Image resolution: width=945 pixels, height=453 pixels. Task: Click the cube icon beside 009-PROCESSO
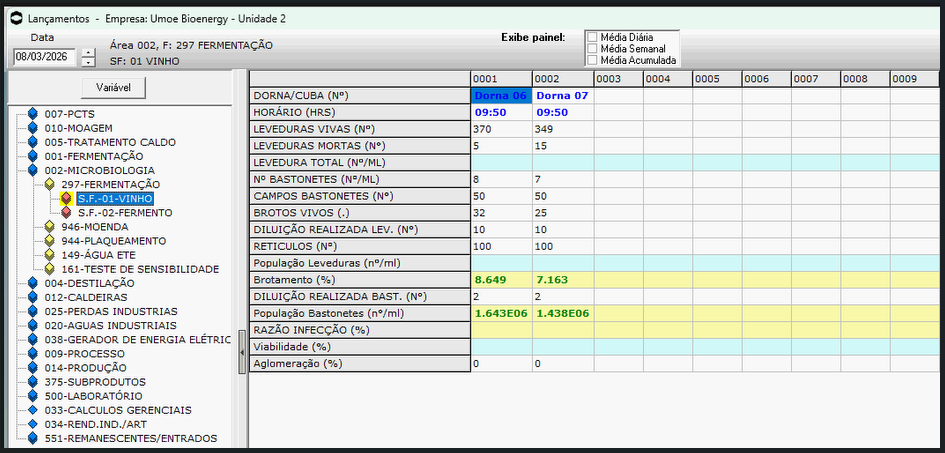33,354
